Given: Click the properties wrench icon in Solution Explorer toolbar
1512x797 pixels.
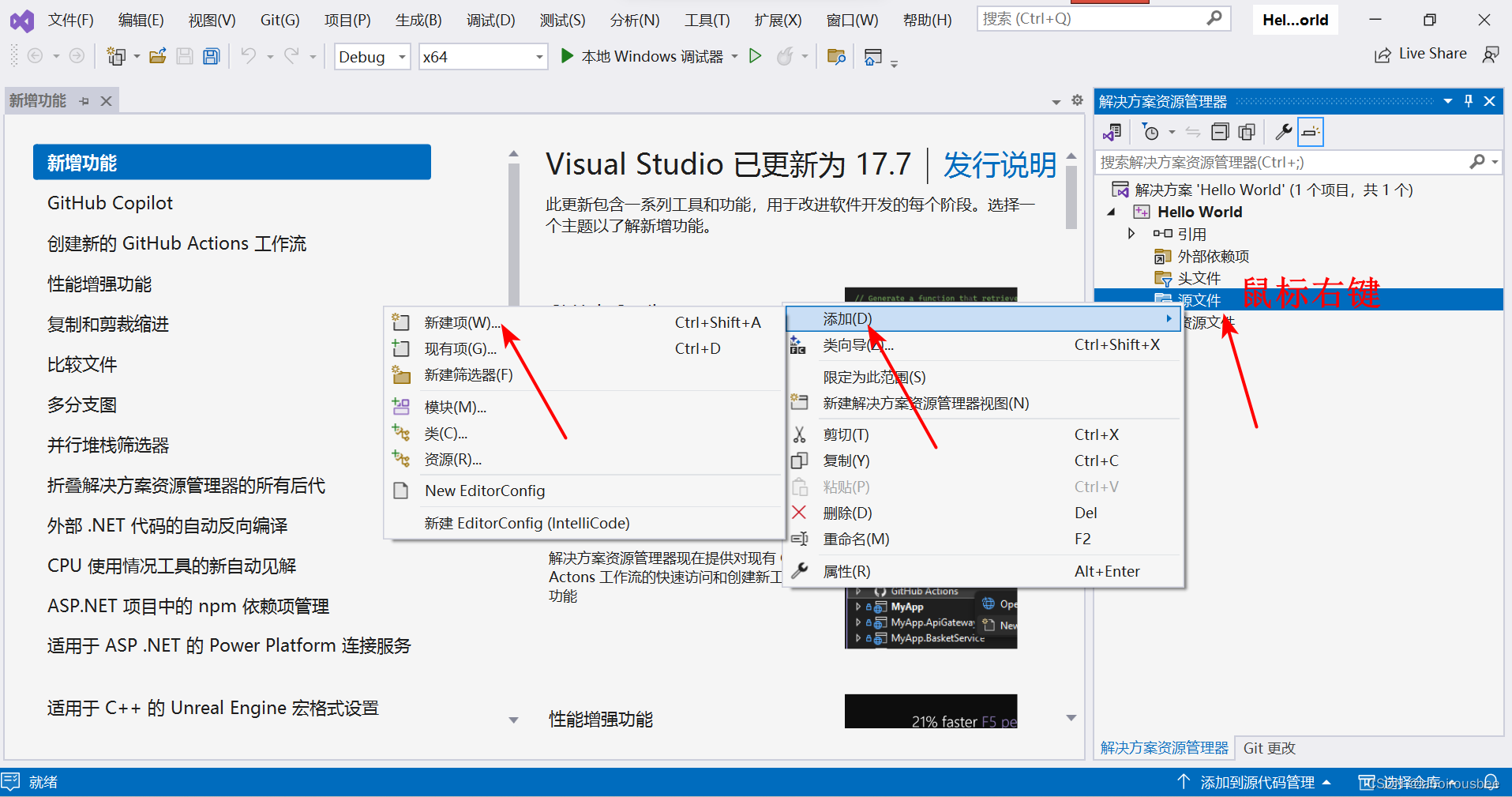Looking at the screenshot, I should tap(1284, 132).
